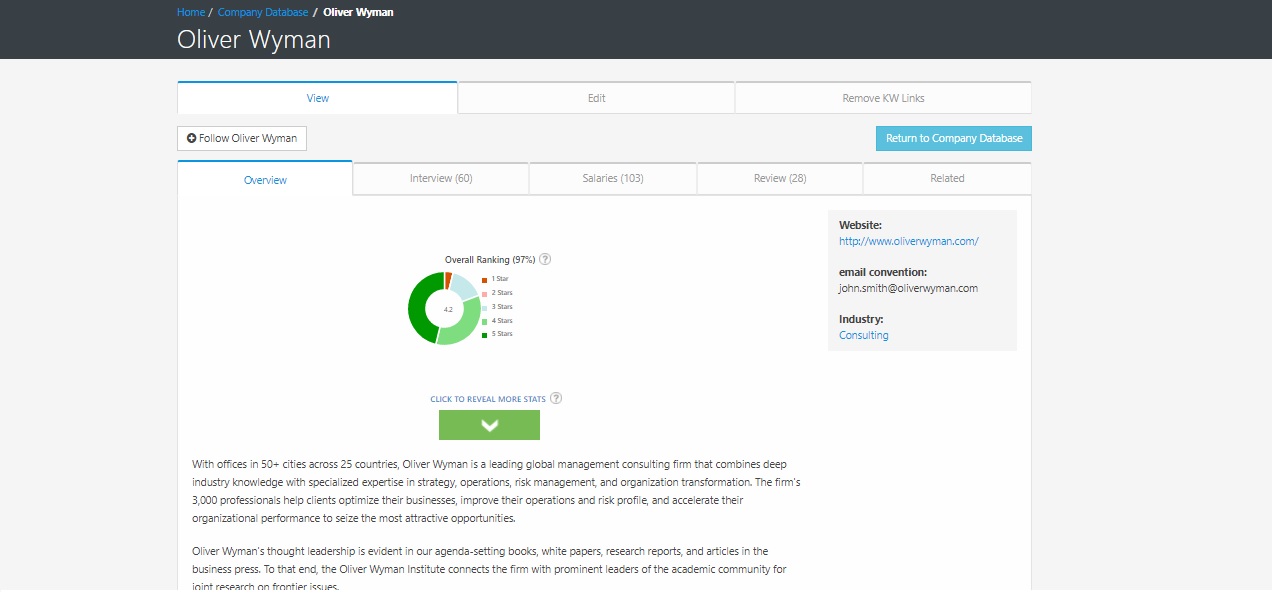Click the 5 Stars legend color swatch

(485, 334)
